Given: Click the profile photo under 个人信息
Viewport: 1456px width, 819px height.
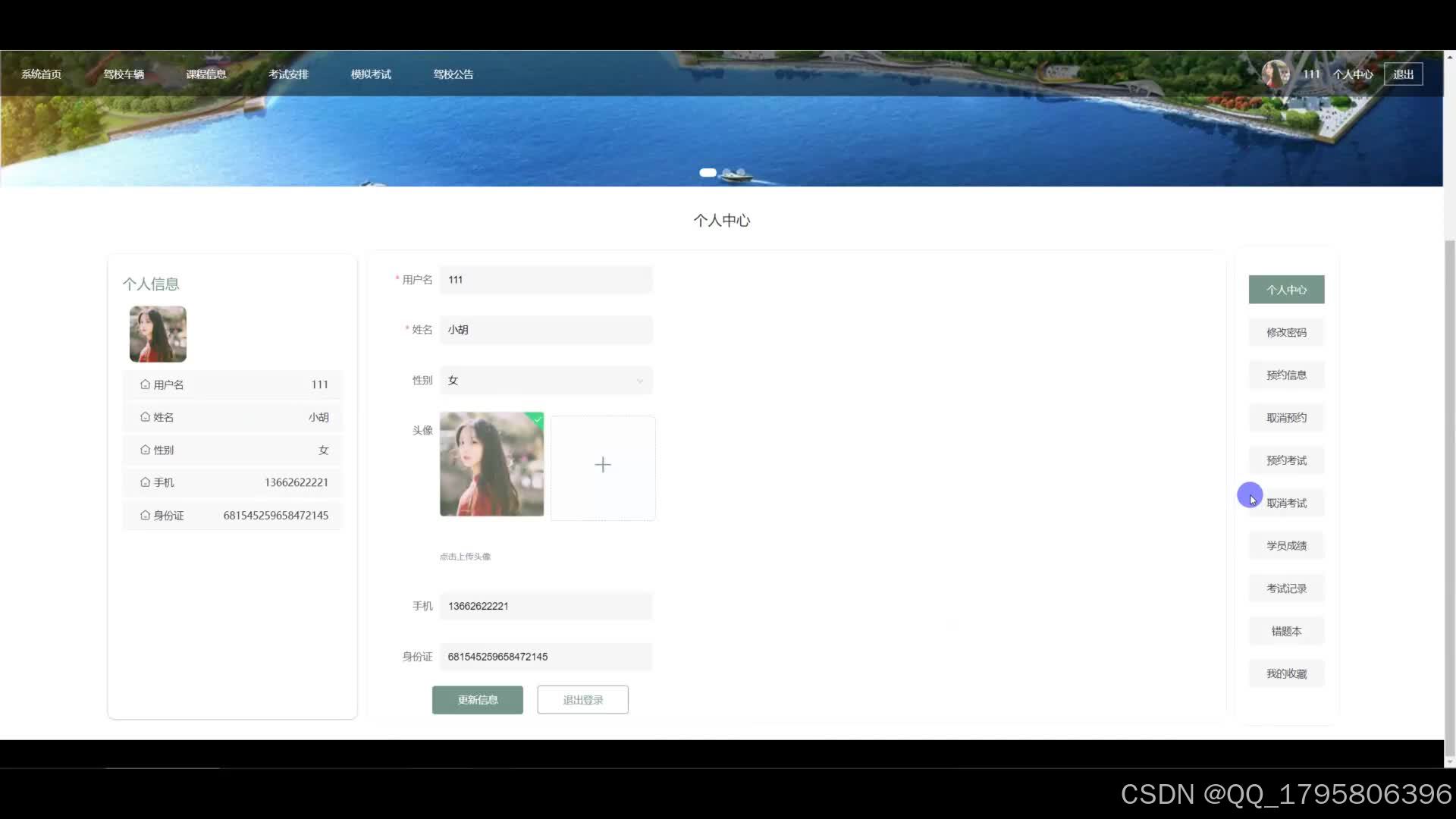Looking at the screenshot, I should point(158,334).
